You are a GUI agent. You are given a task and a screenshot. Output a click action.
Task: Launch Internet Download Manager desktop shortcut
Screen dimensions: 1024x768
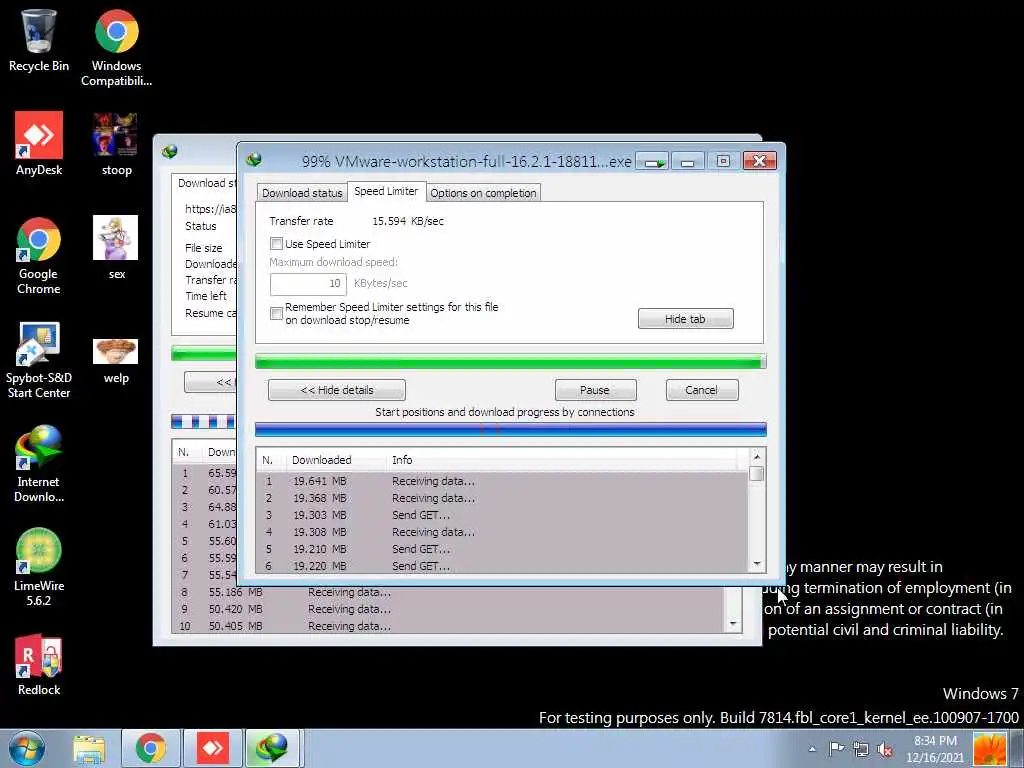[x=39, y=464]
